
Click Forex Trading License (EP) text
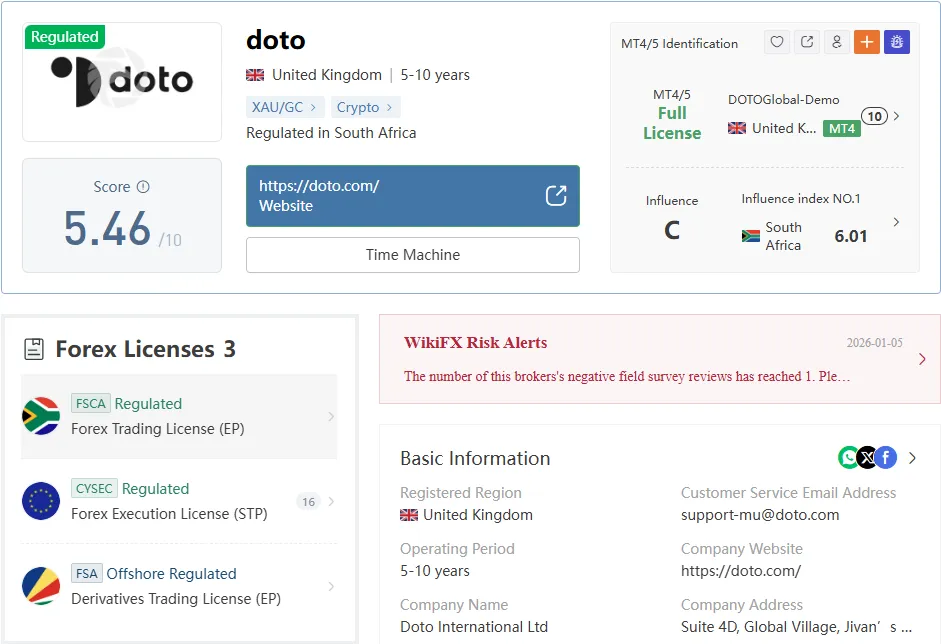[x=158, y=429]
